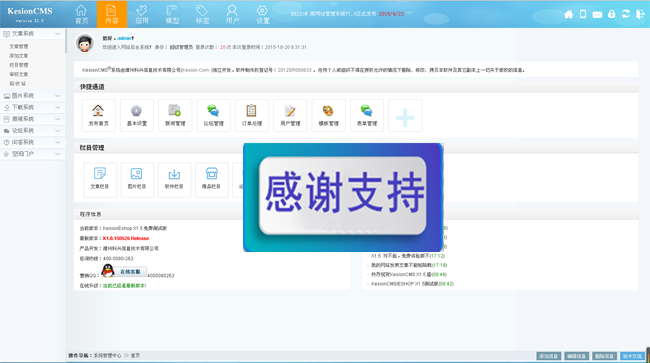Open the admin username link

124,38
